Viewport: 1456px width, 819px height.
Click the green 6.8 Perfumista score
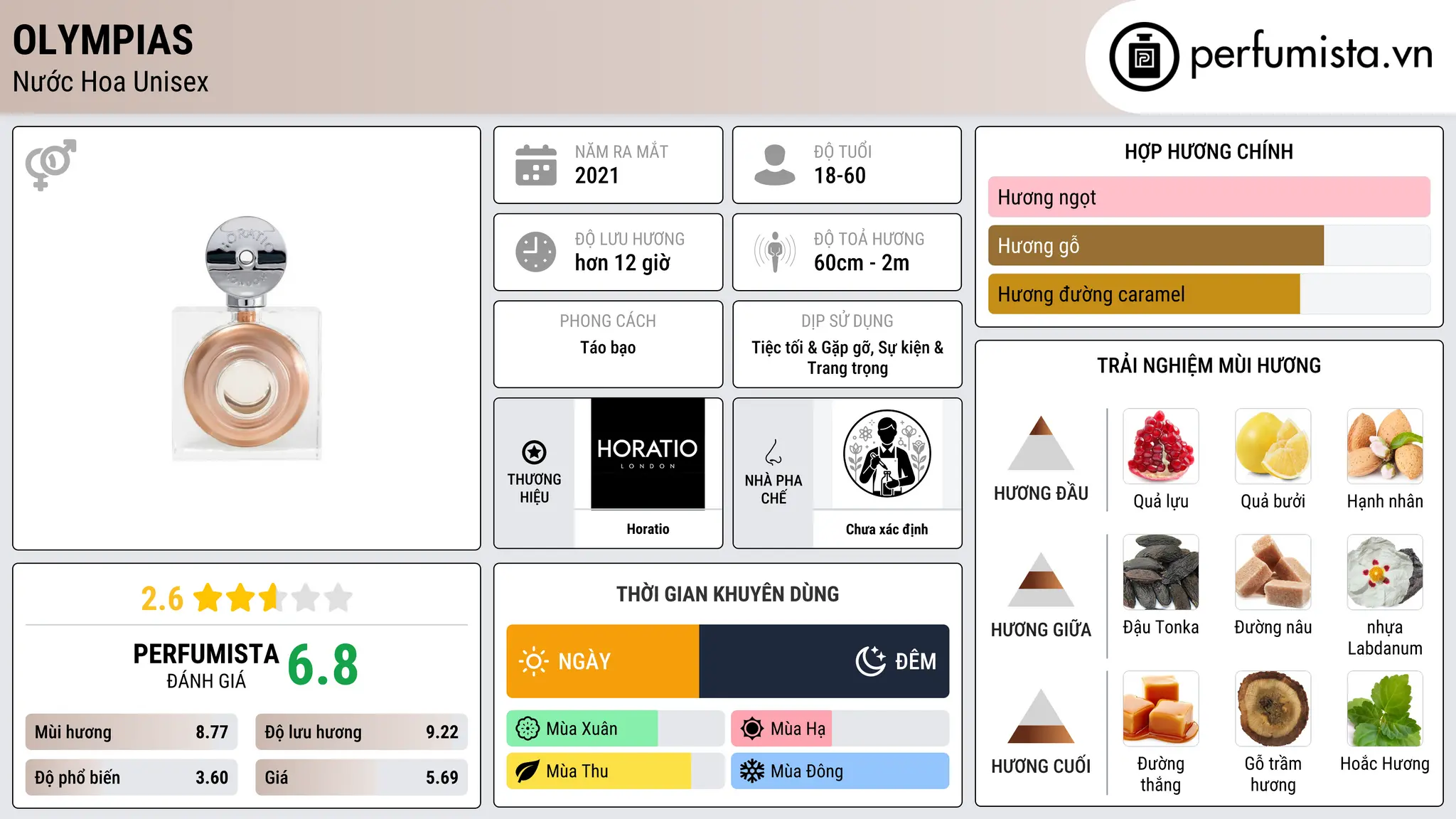pos(323,665)
